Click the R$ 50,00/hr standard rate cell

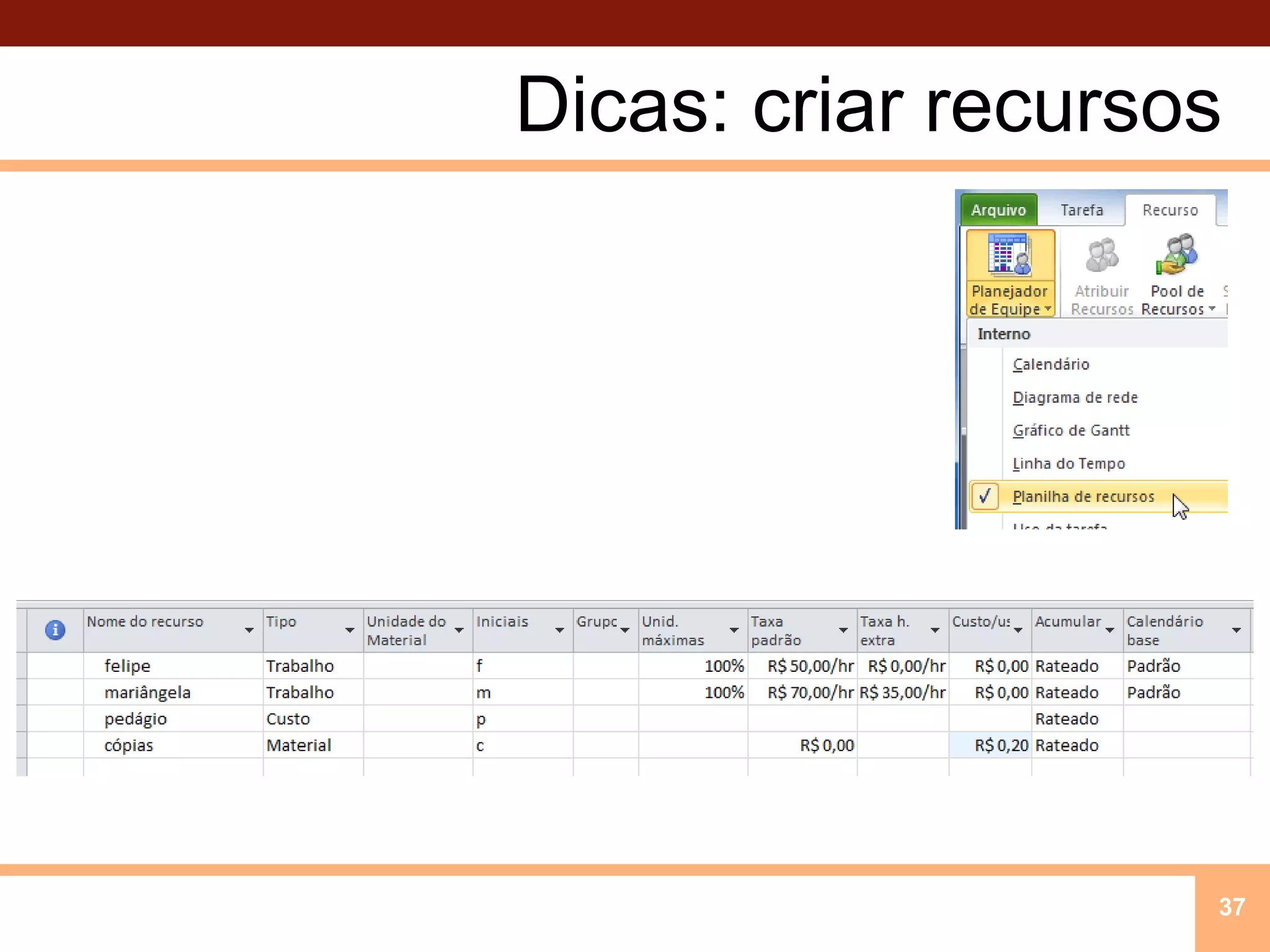point(803,666)
